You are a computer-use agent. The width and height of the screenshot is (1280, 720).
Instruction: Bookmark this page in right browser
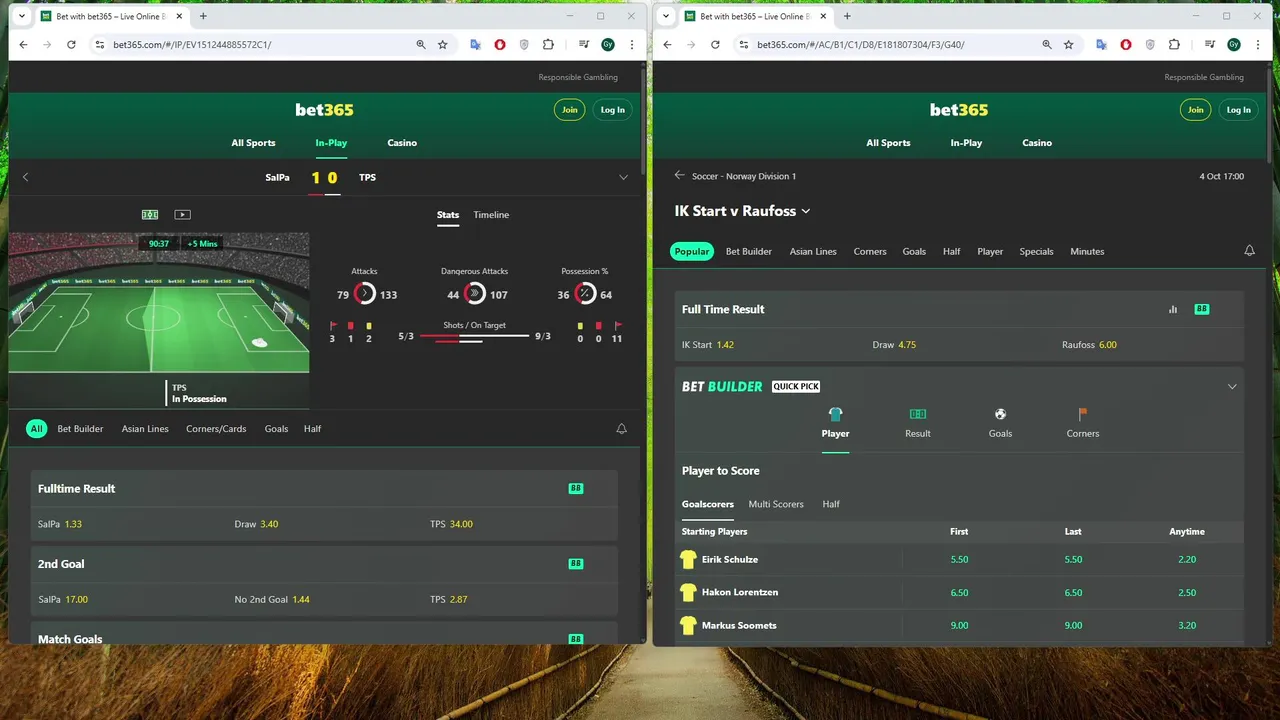1069,44
